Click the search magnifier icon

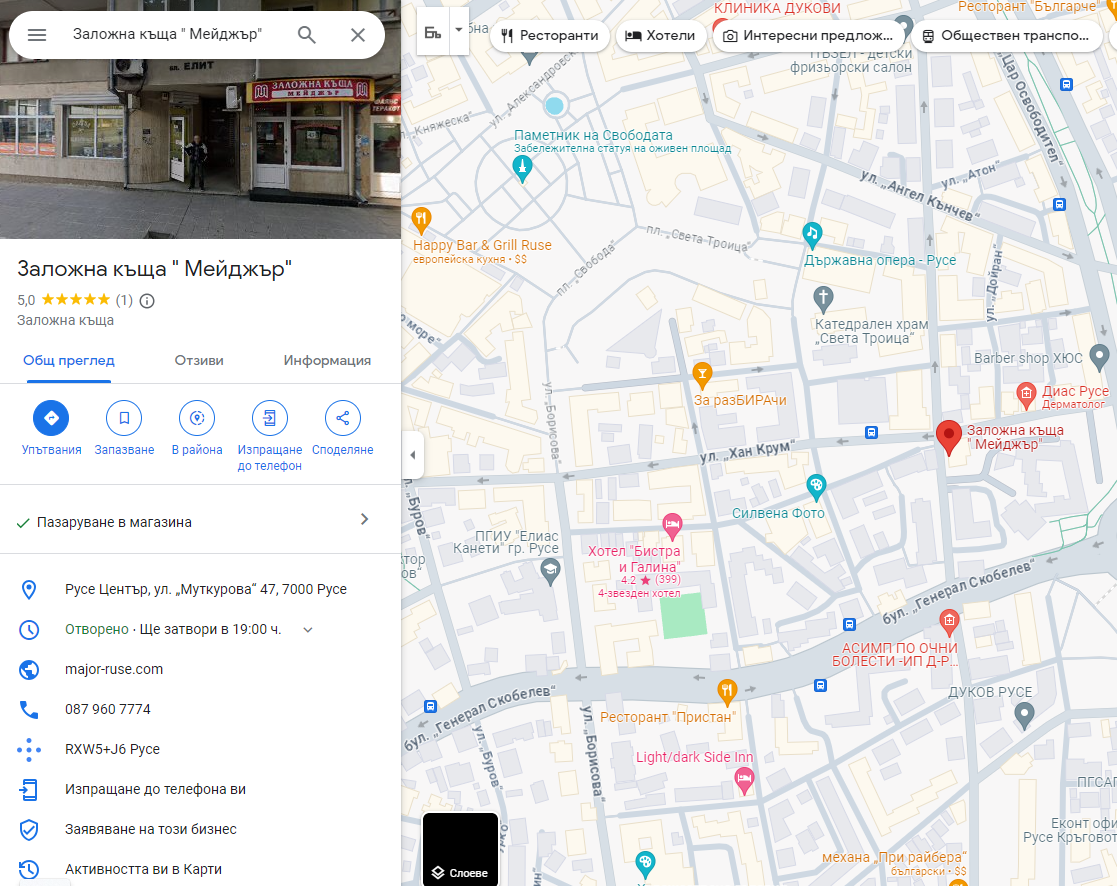[x=306, y=35]
